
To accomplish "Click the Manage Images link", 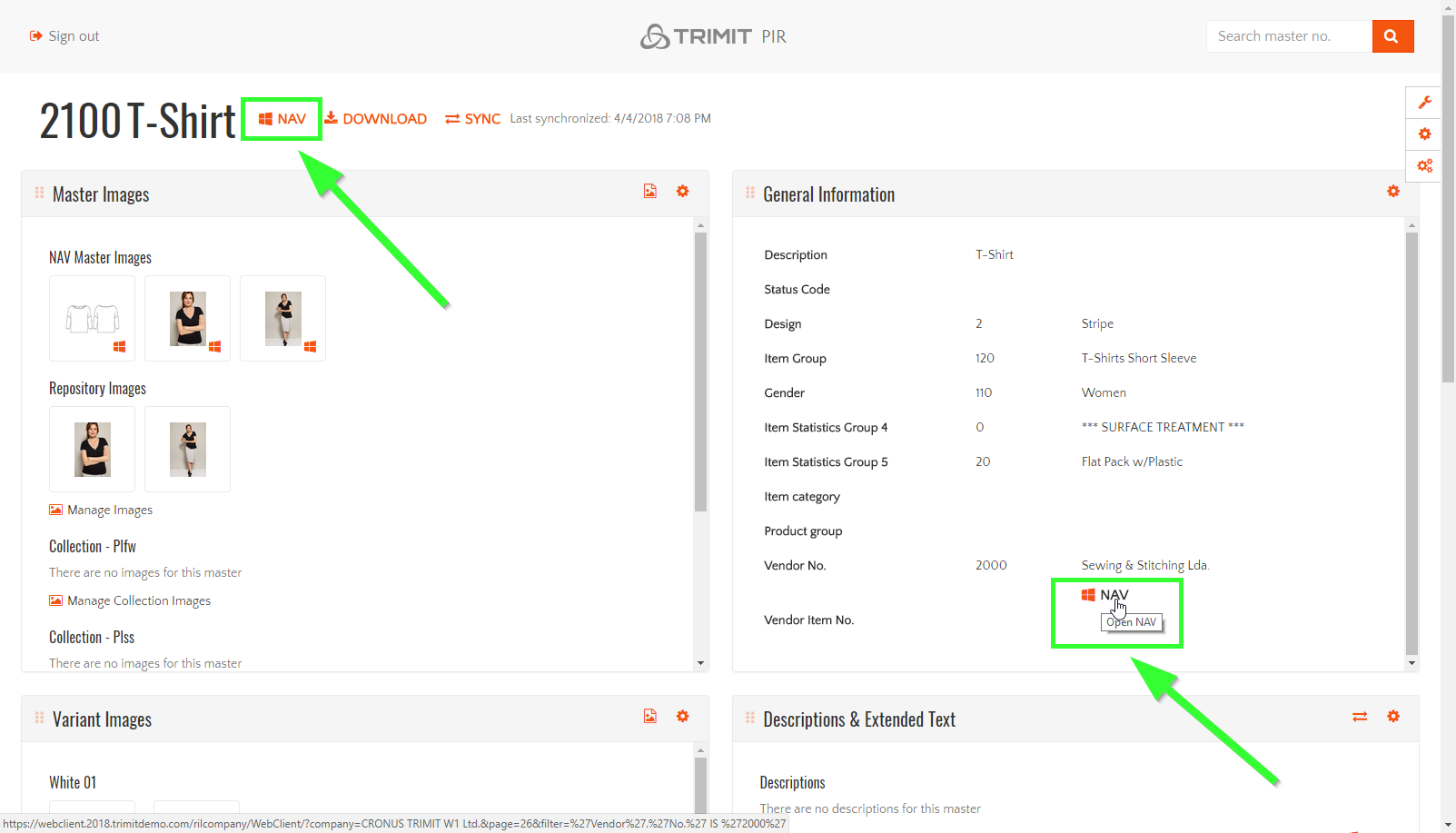I will 101,511.
